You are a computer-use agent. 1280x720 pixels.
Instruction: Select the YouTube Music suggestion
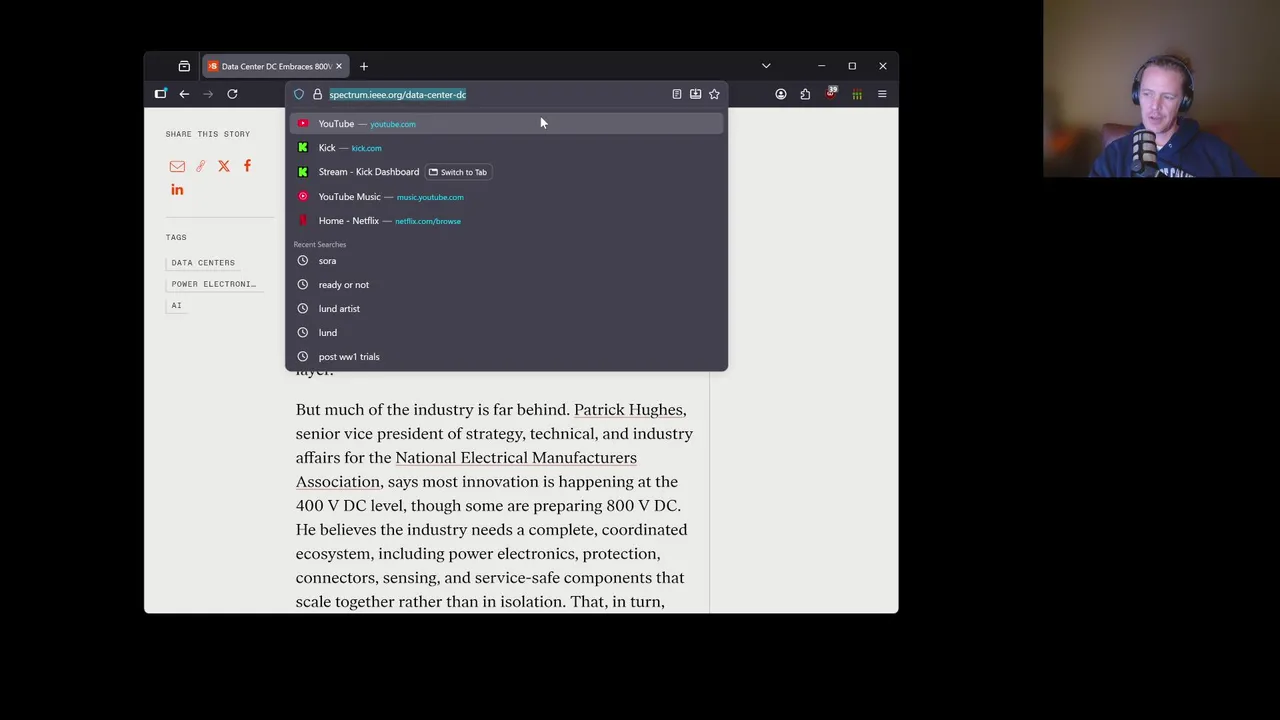click(507, 197)
